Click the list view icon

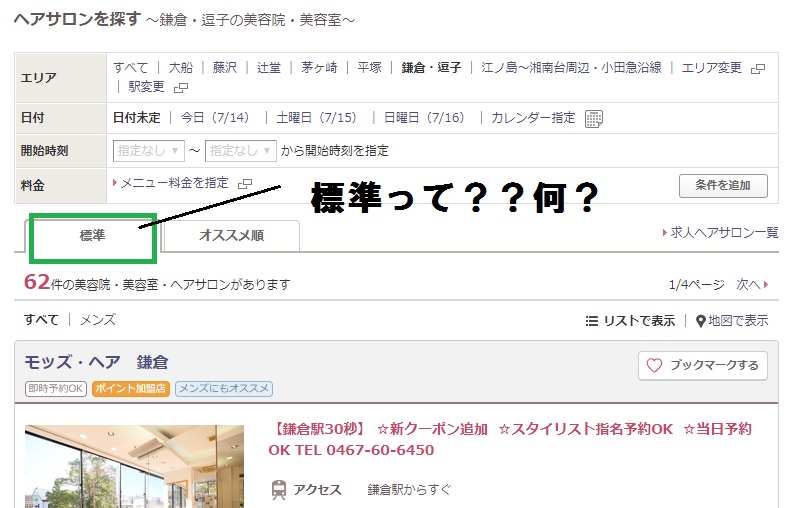coord(592,321)
